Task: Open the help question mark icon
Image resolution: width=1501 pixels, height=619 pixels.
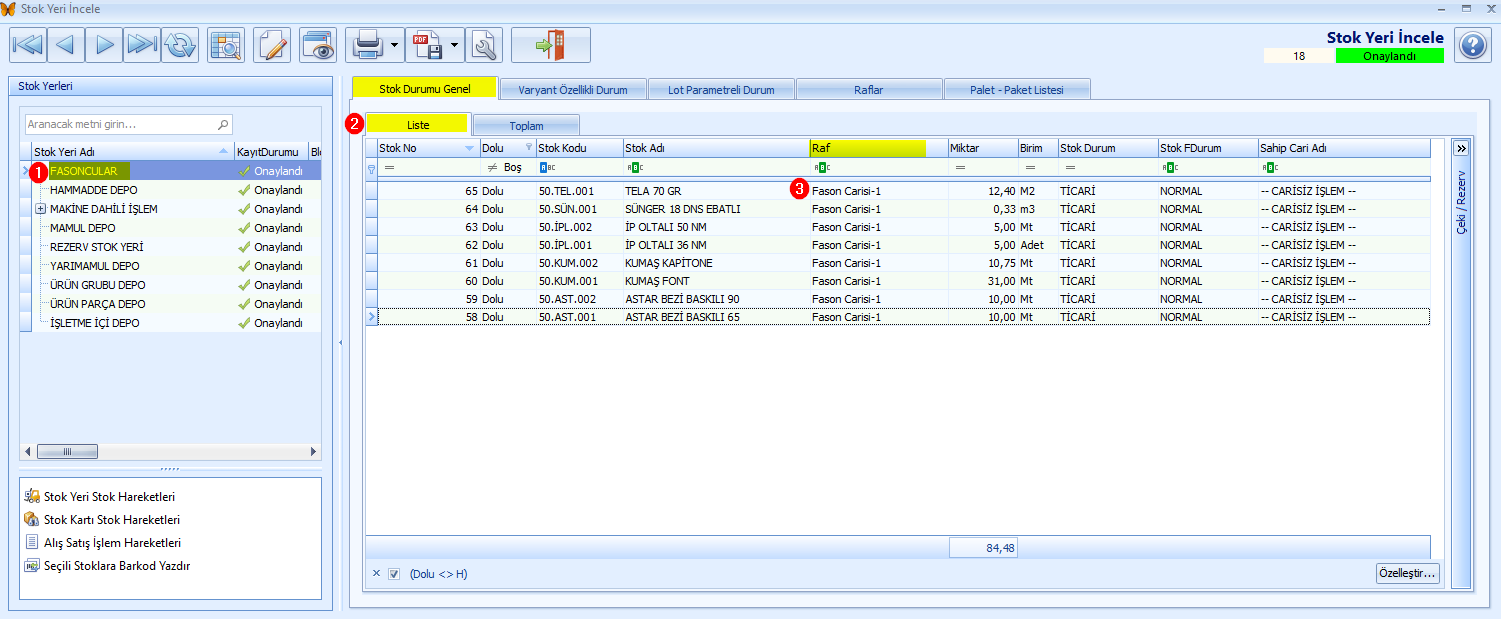Action: (x=1473, y=46)
